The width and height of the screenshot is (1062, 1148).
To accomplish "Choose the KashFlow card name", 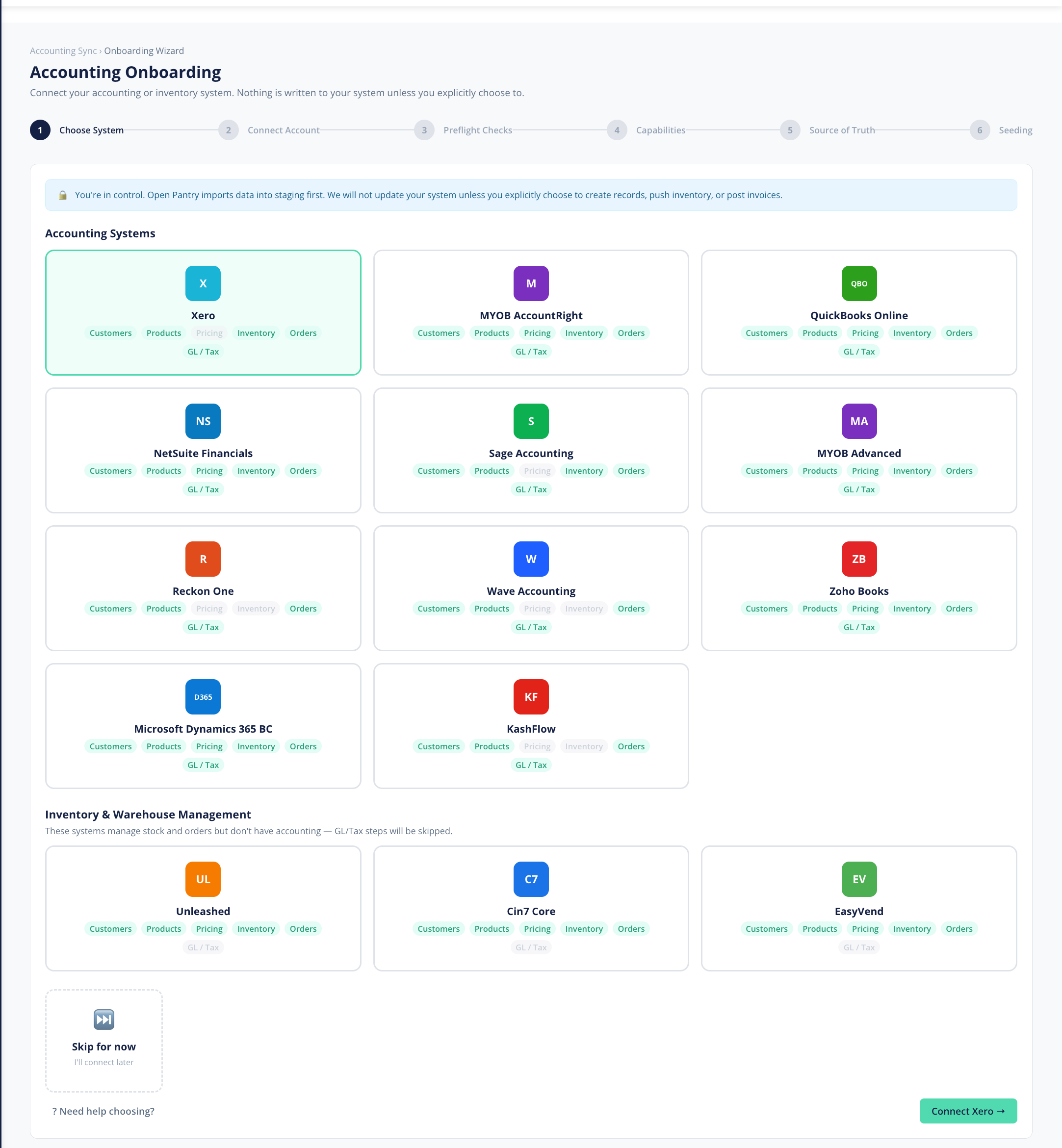I will pyautogui.click(x=530, y=729).
